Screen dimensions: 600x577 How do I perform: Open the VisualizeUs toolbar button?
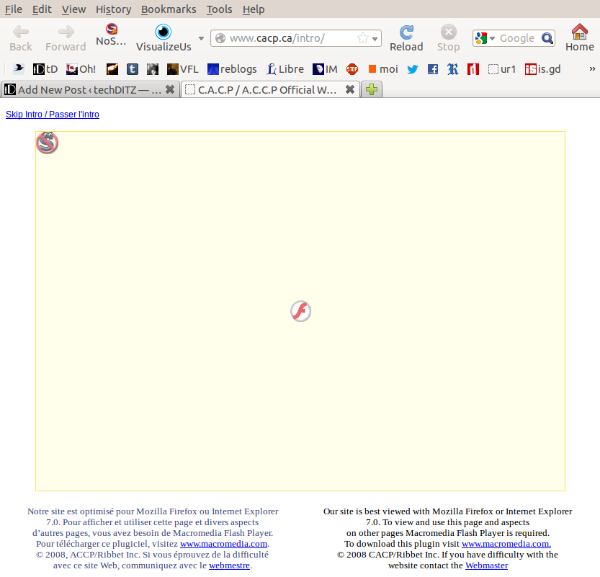click(163, 38)
